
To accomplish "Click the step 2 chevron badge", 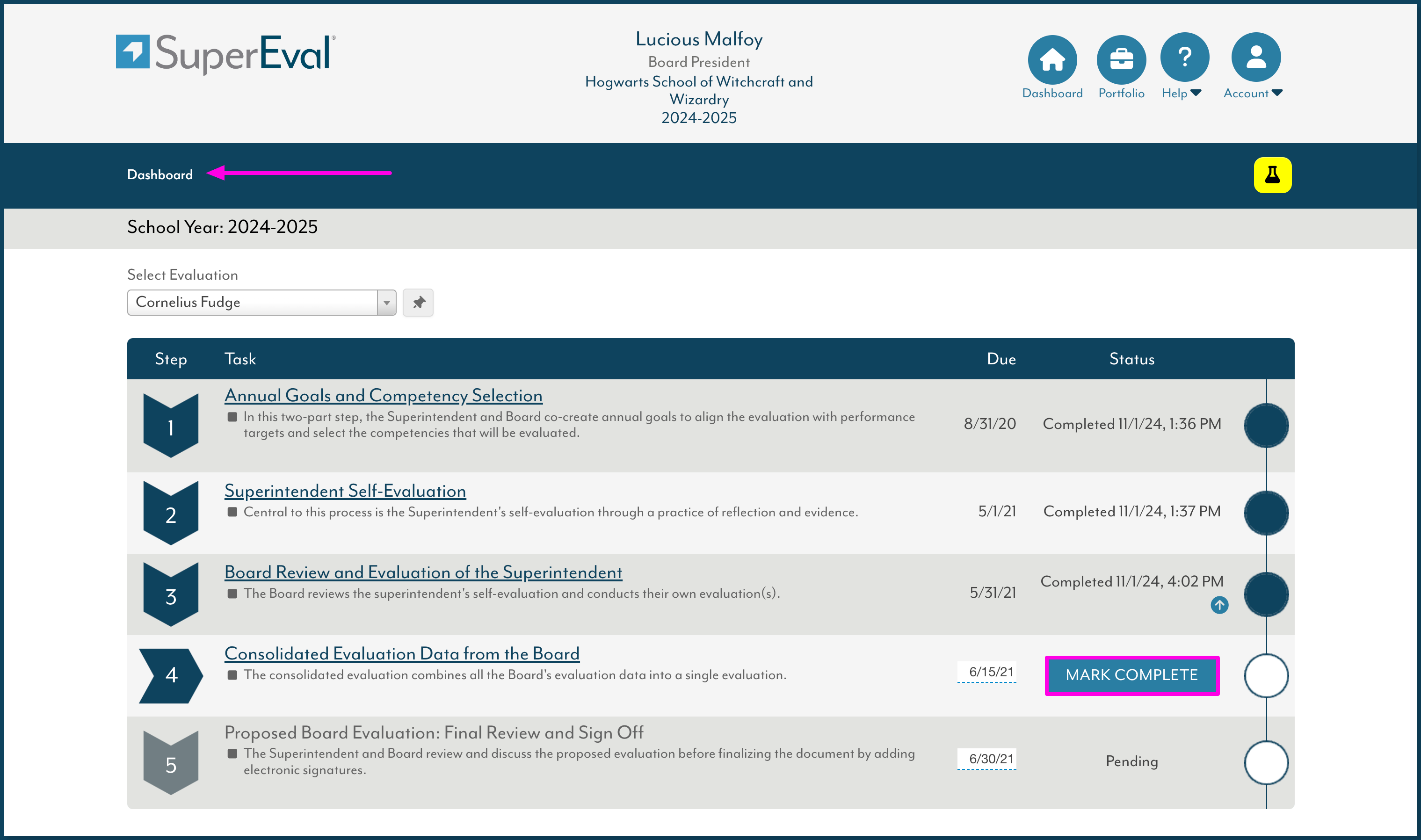I will pyautogui.click(x=171, y=513).
